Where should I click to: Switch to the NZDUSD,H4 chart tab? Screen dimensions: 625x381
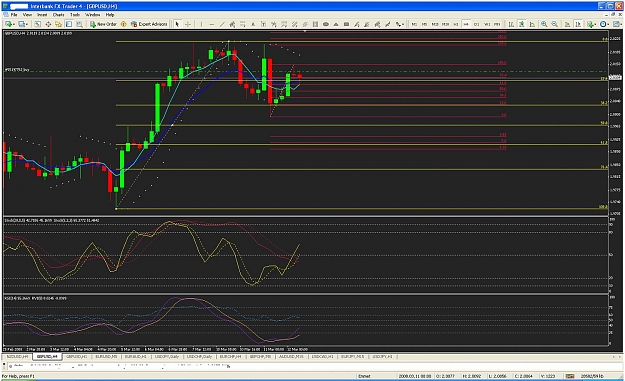(x=18, y=356)
